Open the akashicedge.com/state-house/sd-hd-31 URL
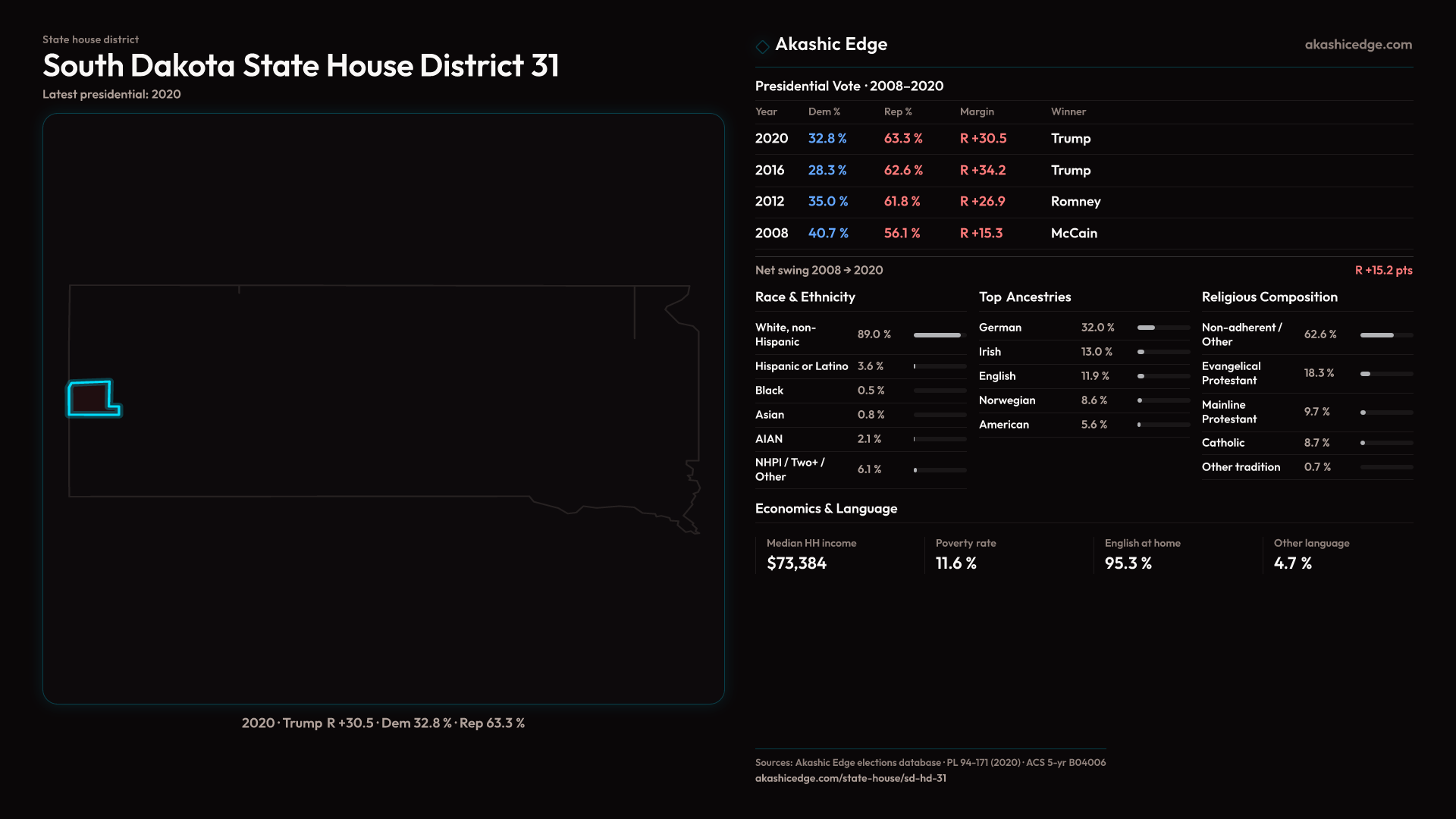The height and width of the screenshot is (819, 1456). click(850, 778)
